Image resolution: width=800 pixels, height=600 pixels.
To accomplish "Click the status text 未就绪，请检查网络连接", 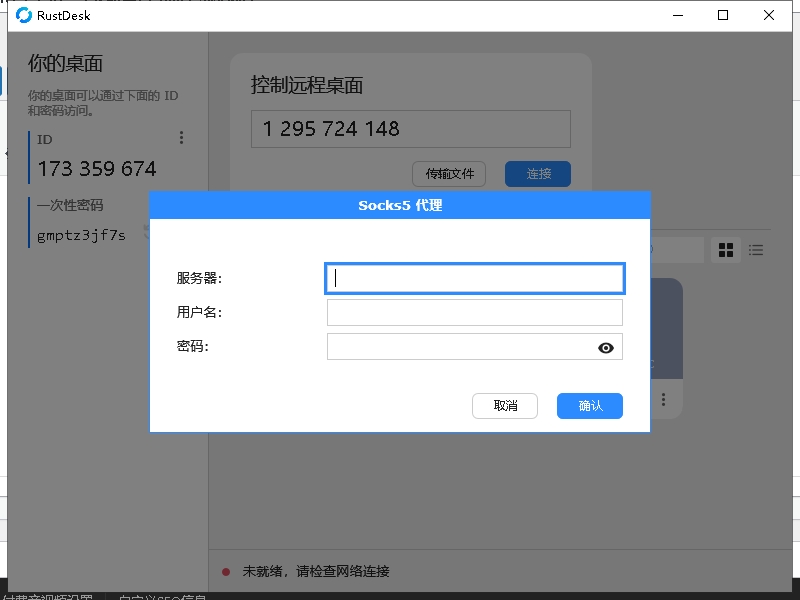I will pyautogui.click(x=316, y=571).
